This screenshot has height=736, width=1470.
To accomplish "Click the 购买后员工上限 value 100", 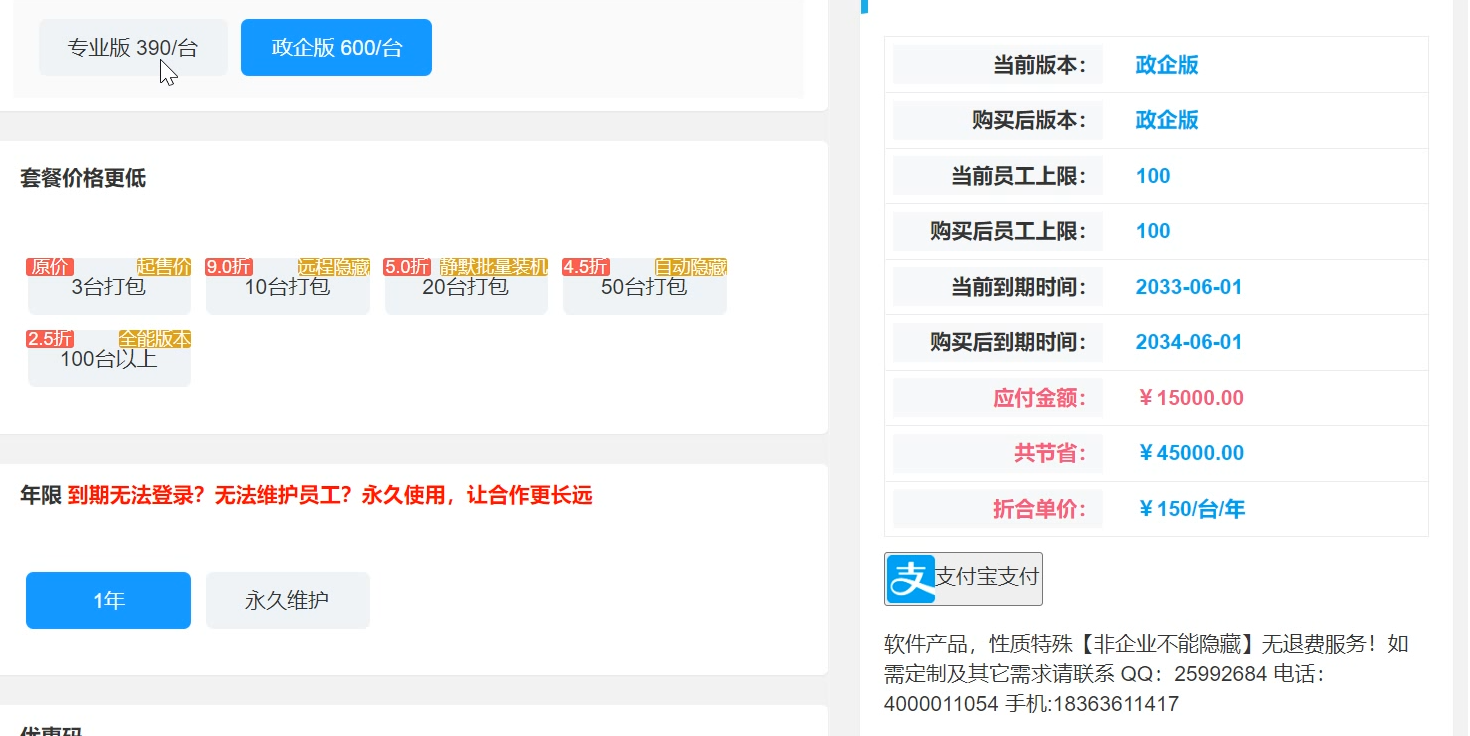I will pyautogui.click(x=1153, y=231).
